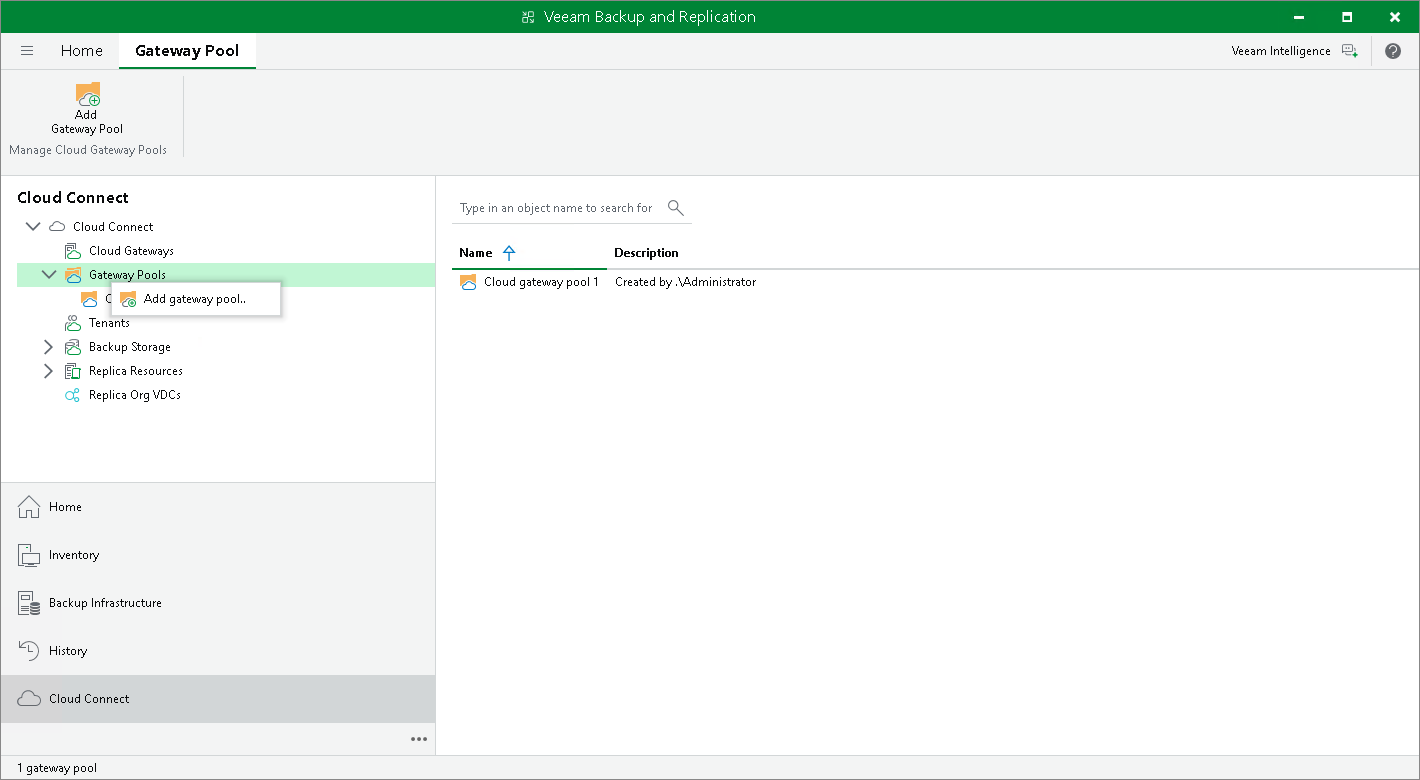Click the Inventory navigation icon
Viewport: 1420px width, 780px height.
[x=30, y=555]
